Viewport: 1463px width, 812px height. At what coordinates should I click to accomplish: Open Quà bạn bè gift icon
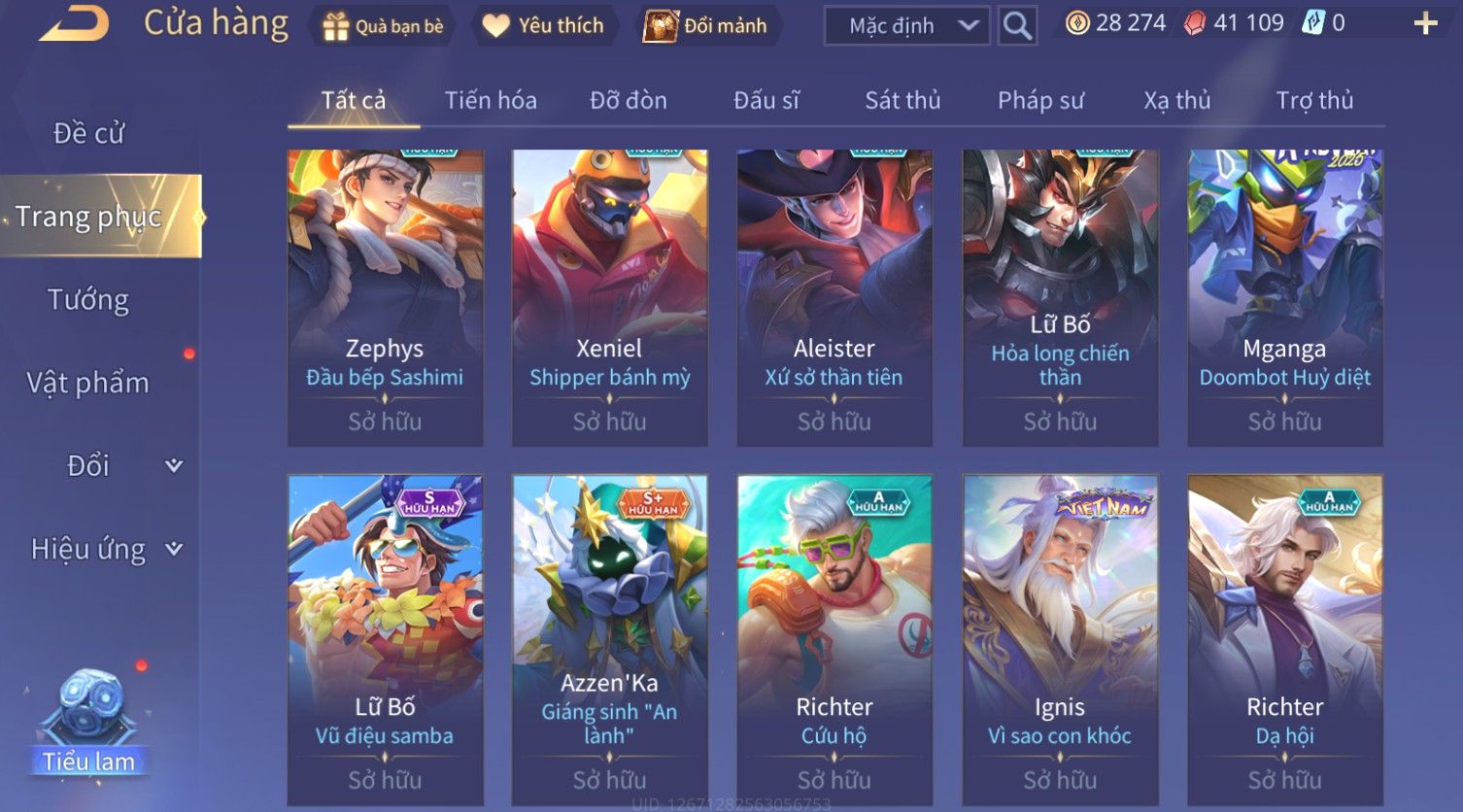[x=335, y=26]
